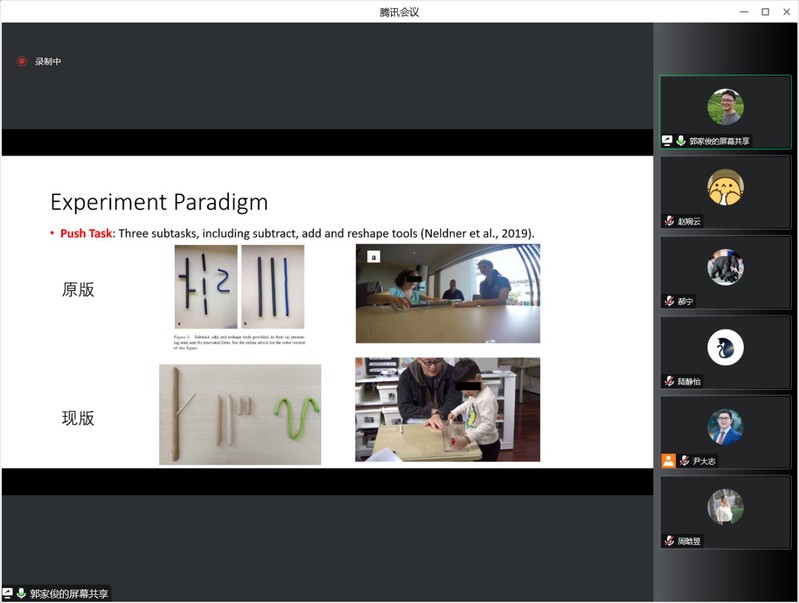Maximize the 腾讯会议 window
The image size is (799, 603).
(x=765, y=12)
